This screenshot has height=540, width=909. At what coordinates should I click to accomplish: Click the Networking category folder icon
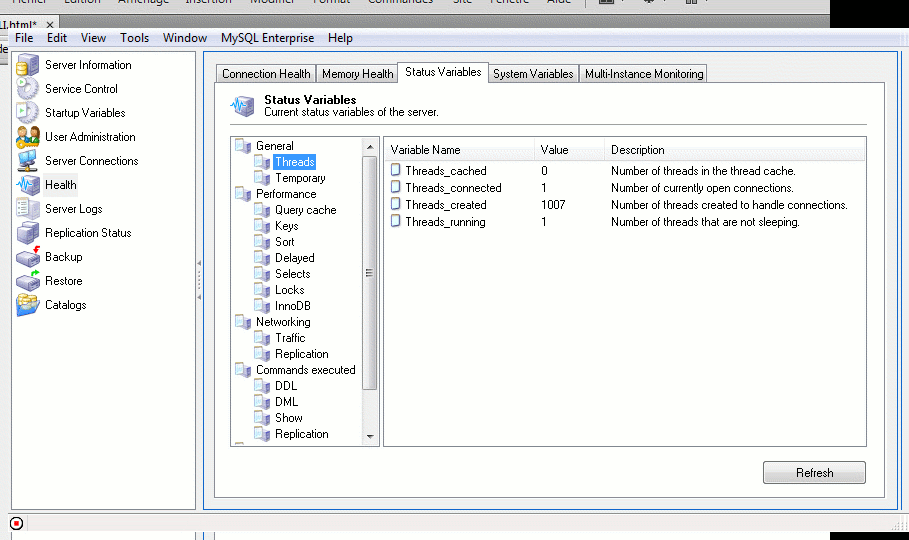[x=243, y=322]
